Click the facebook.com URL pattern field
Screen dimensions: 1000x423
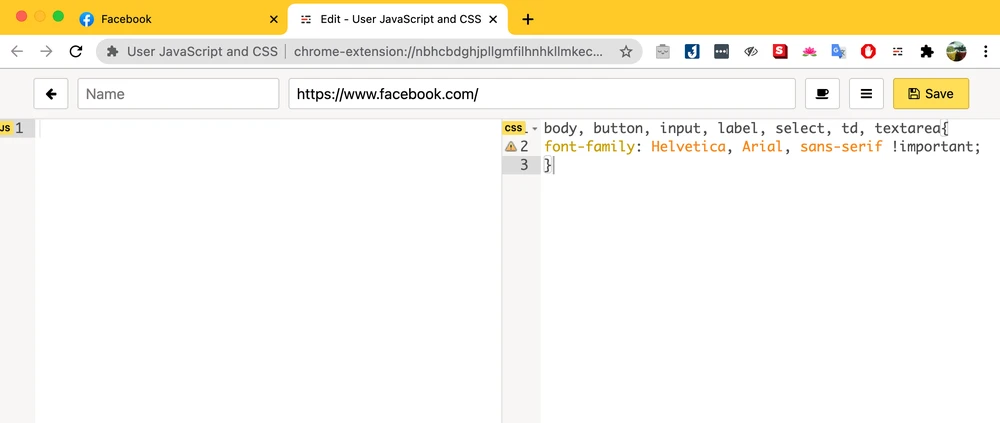pyautogui.click(x=542, y=94)
